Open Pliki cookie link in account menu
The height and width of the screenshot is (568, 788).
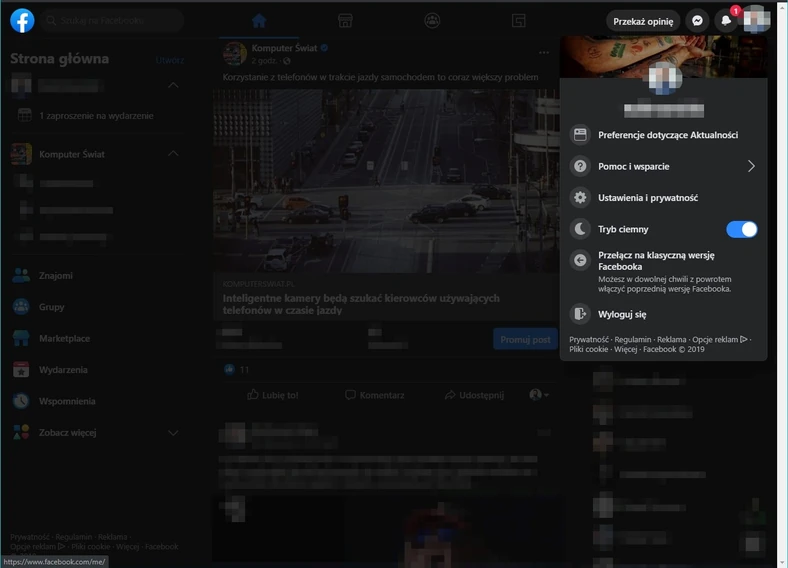coord(588,349)
